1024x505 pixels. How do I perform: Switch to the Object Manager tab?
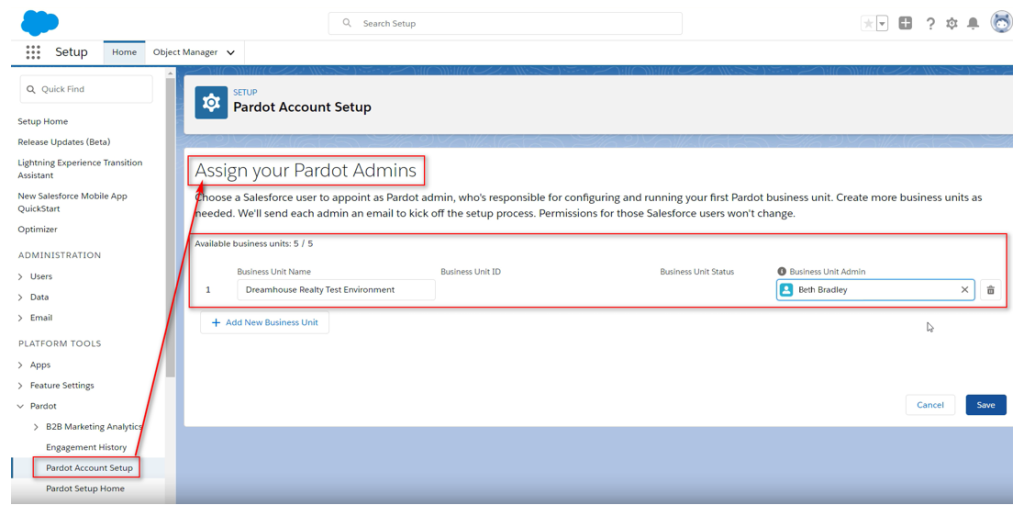point(185,52)
